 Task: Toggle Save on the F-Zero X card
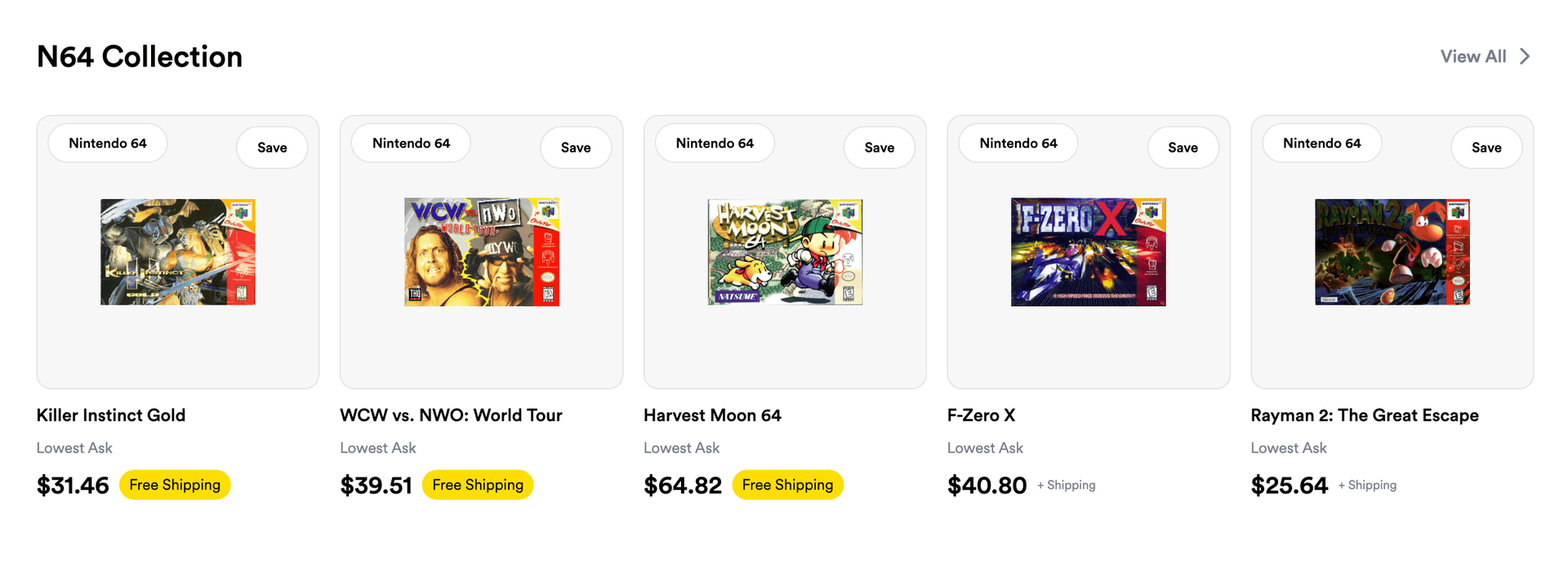click(x=1183, y=148)
